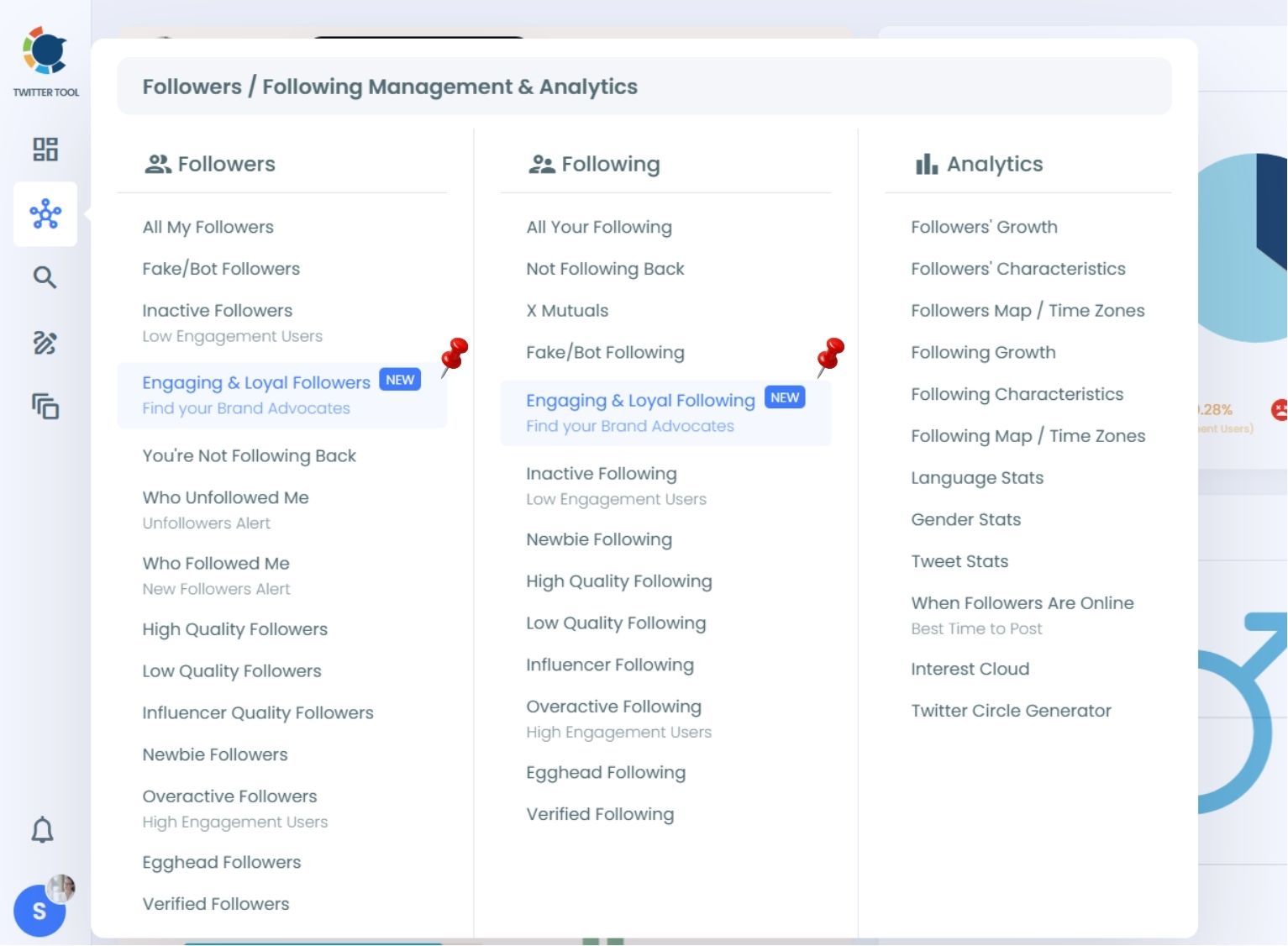Open Verified Followers list
Image resolution: width=1288 pixels, height=946 pixels.
[x=216, y=904]
